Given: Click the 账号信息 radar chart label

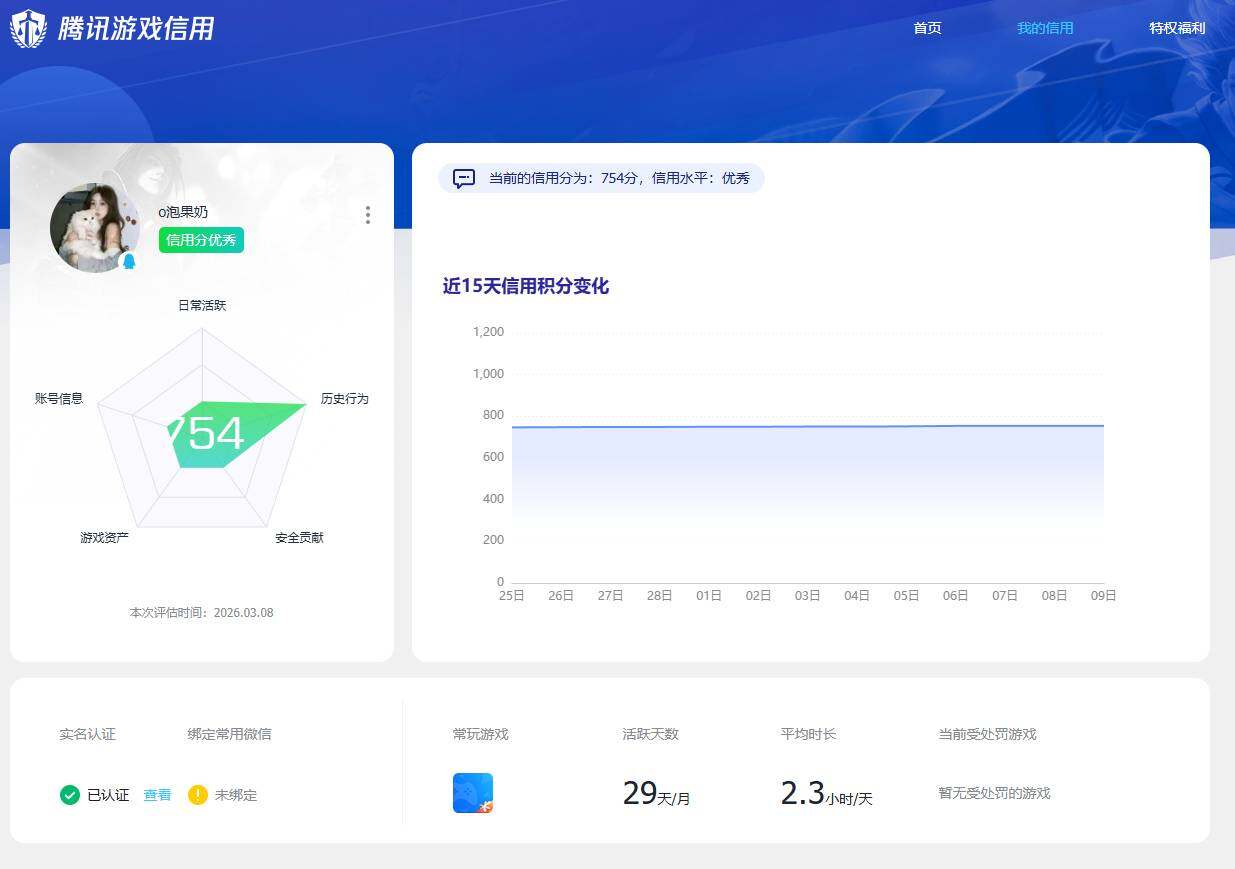Looking at the screenshot, I should click(x=58, y=398).
